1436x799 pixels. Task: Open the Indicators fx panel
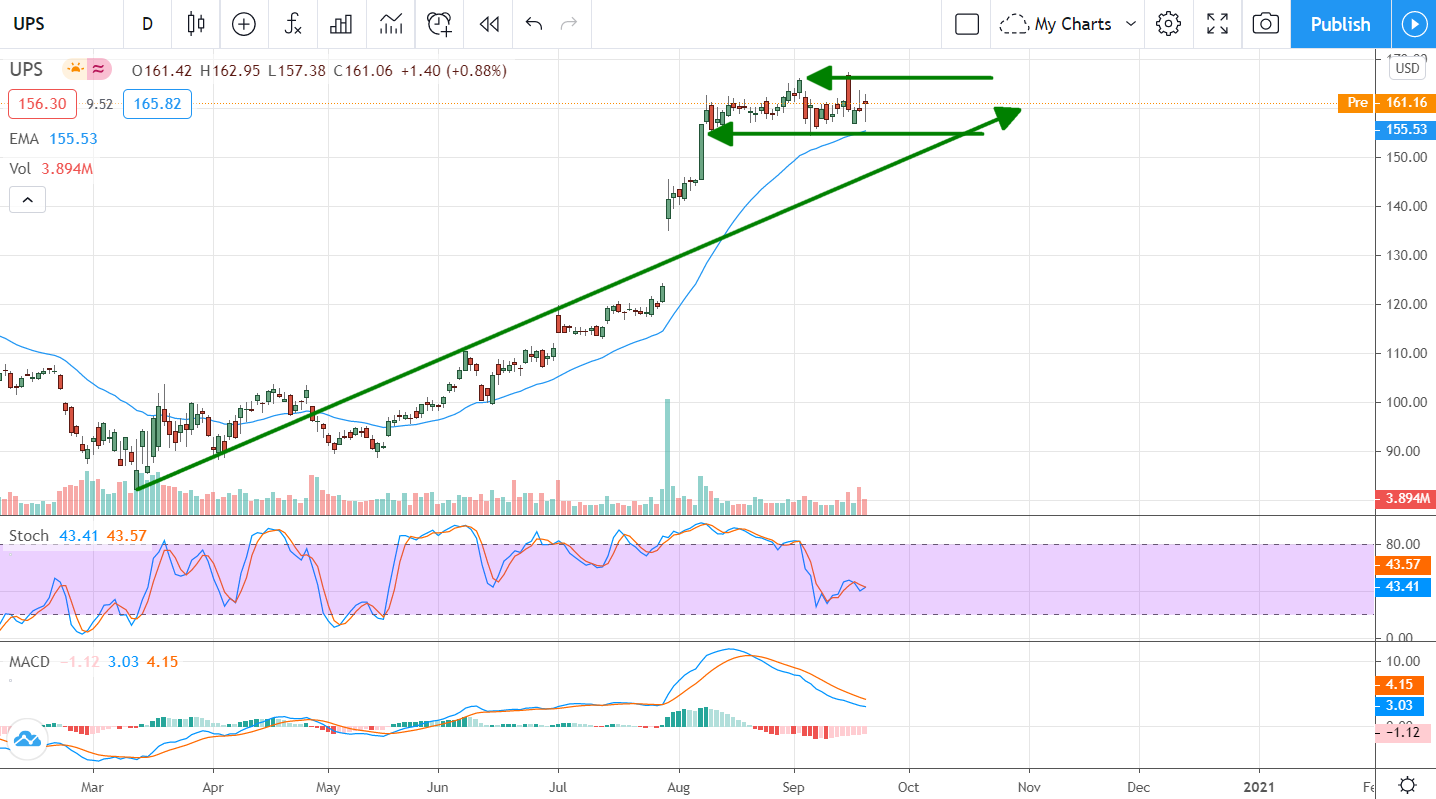pyautogui.click(x=292, y=23)
